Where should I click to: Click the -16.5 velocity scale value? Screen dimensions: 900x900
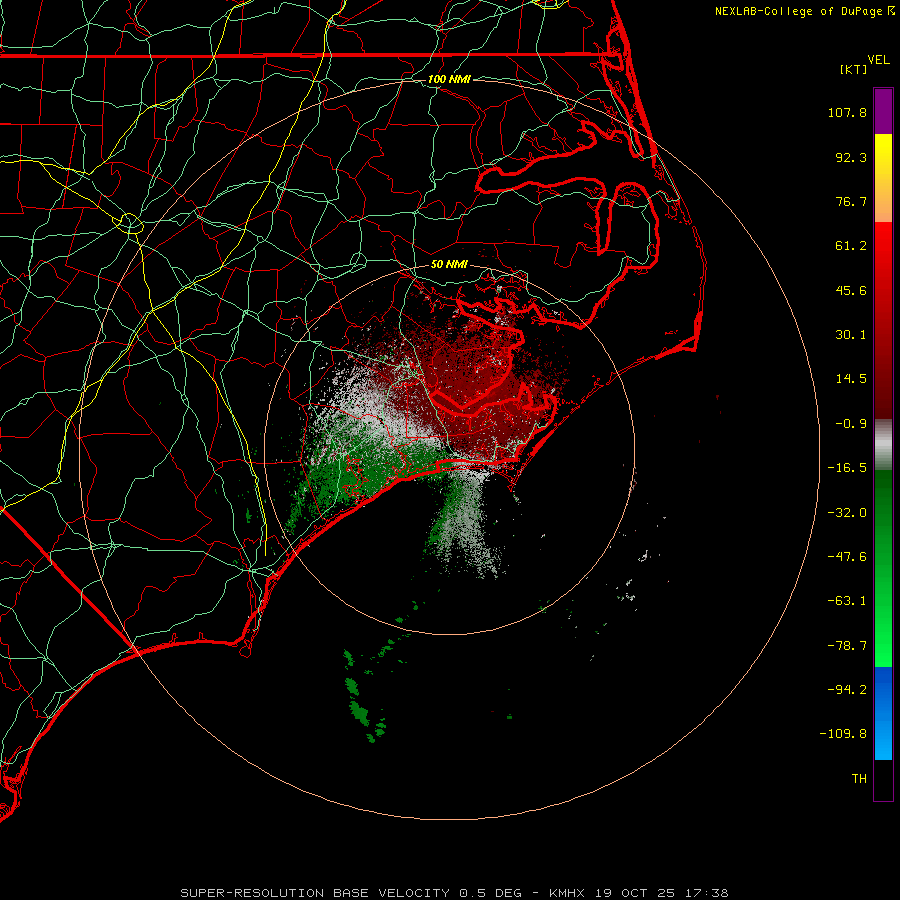coord(847,468)
